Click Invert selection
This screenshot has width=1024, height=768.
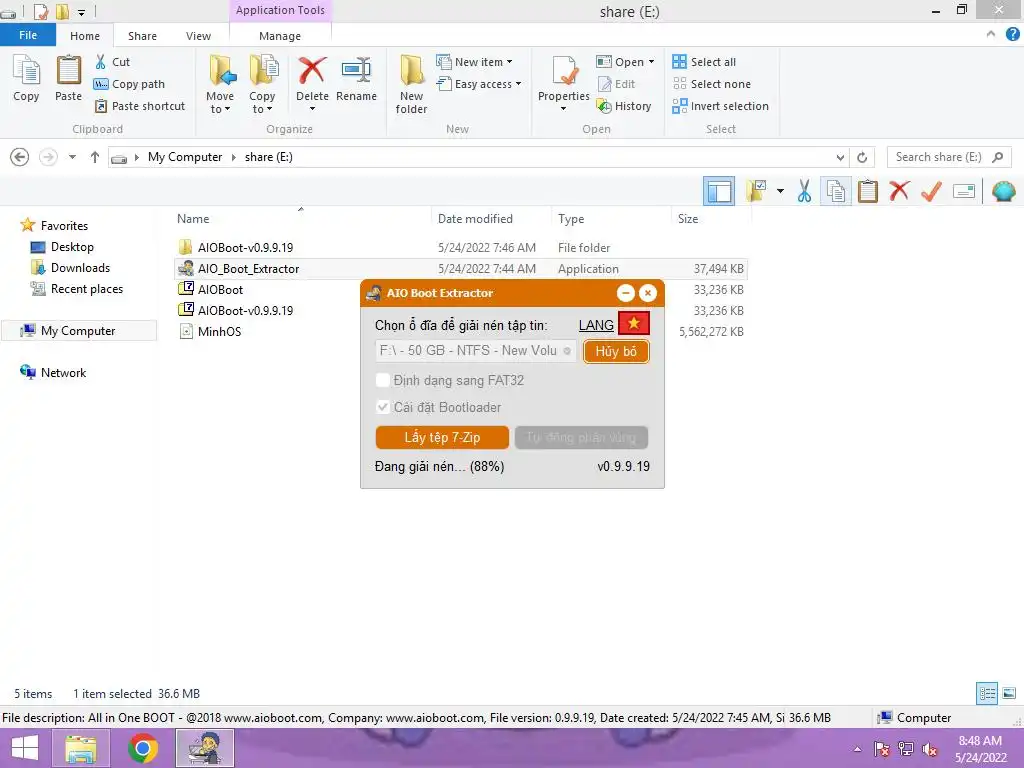click(x=720, y=106)
